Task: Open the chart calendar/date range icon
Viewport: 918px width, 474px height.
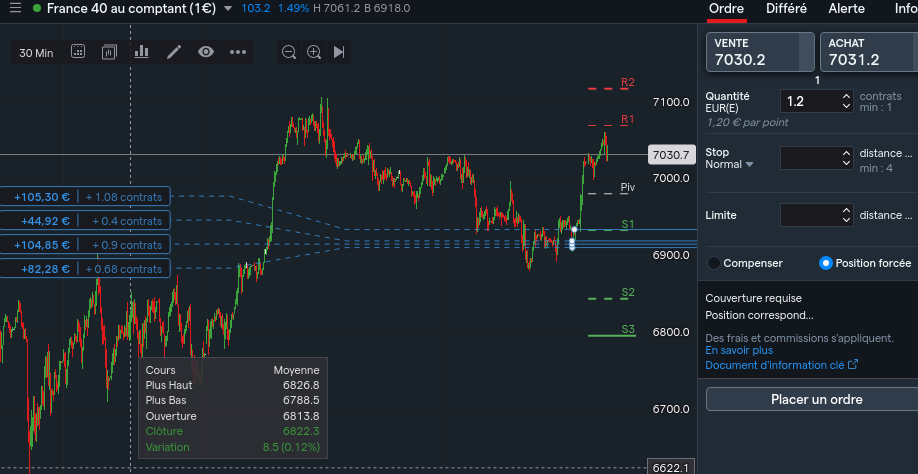Action: (x=78, y=51)
